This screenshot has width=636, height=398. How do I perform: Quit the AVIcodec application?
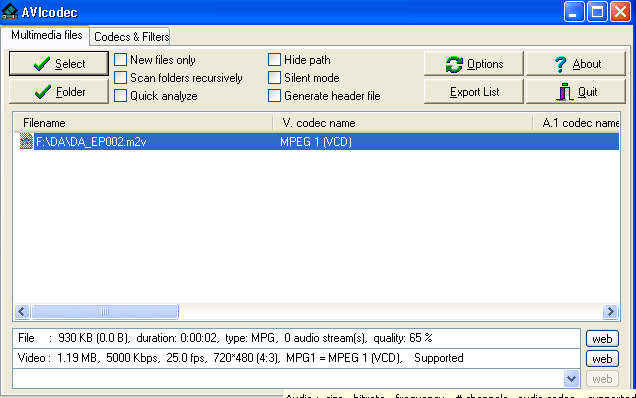pyautogui.click(x=576, y=92)
